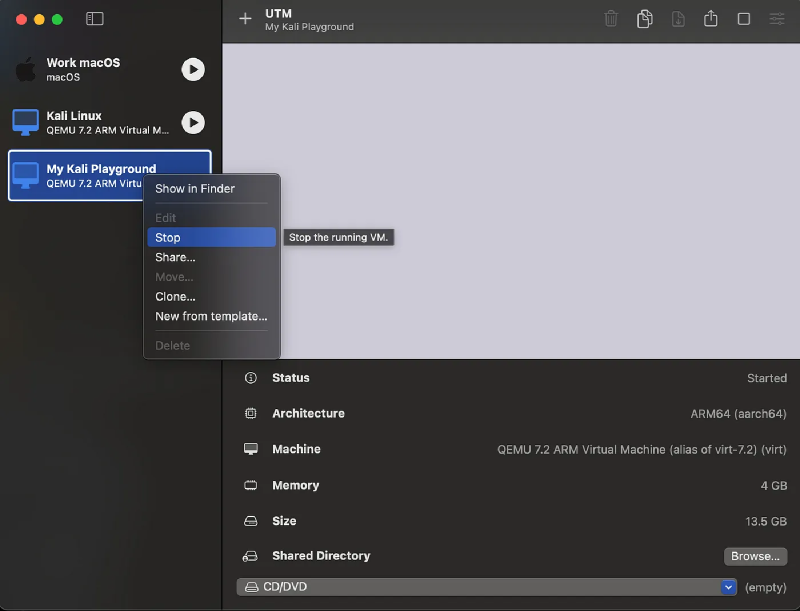Select New from template... option
800x611 pixels.
pyautogui.click(x=211, y=316)
